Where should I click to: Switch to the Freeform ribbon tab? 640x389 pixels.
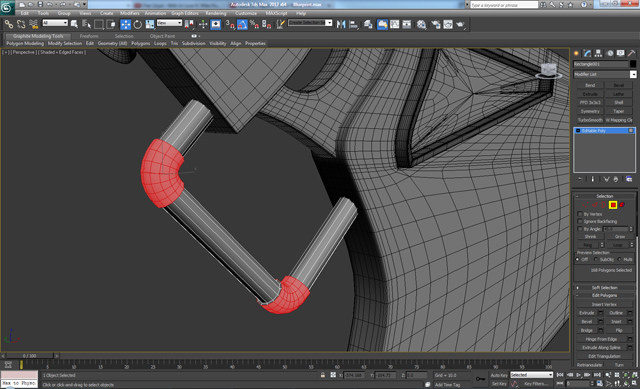click(x=89, y=36)
